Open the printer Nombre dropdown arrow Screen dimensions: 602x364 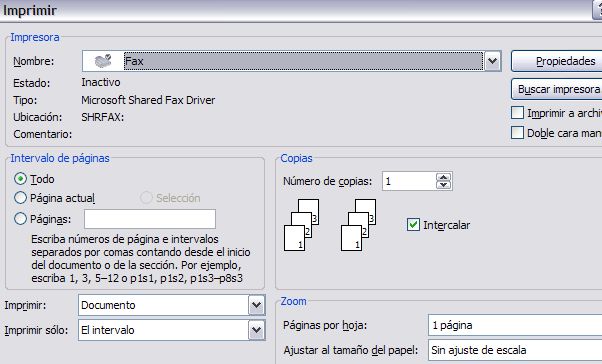click(x=493, y=61)
